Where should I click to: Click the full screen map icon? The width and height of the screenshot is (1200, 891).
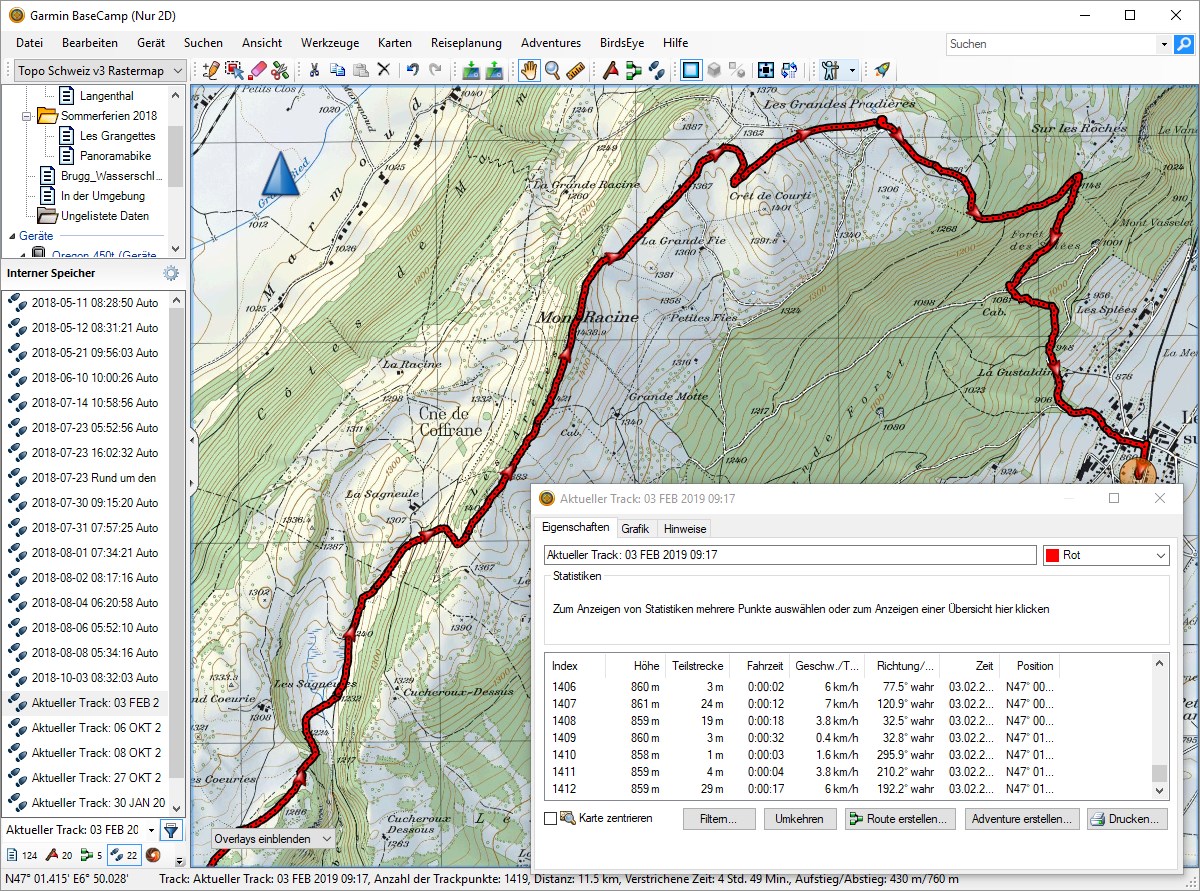coord(766,70)
